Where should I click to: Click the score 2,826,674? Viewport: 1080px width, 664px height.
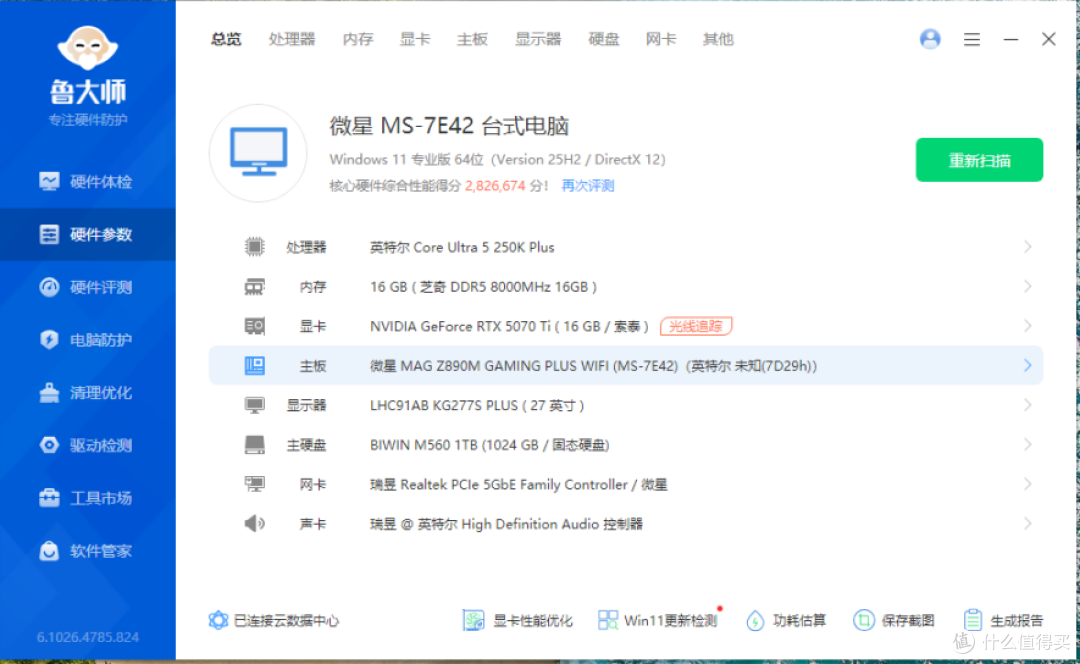(x=495, y=186)
